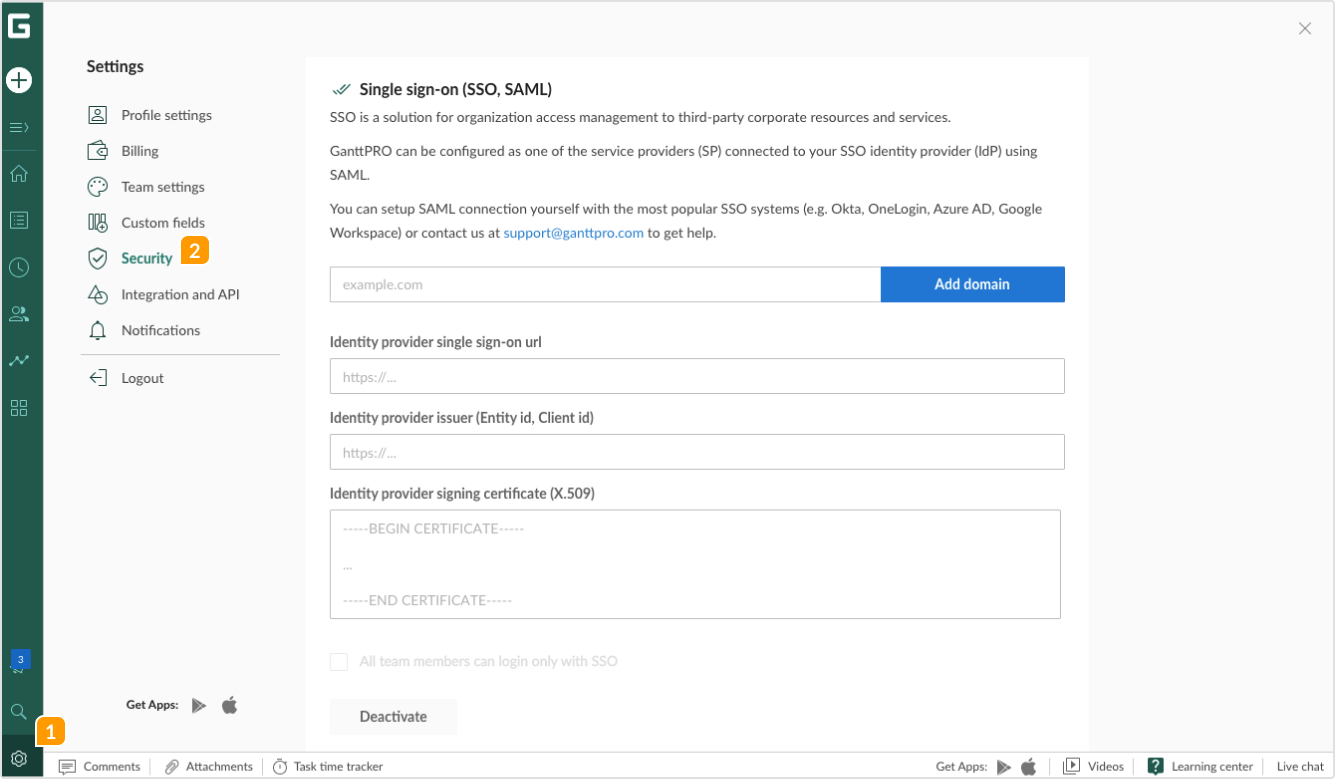Image resolution: width=1335 pixels, height=779 pixels.
Task: Click the Profile settings person icon
Action: pyautogui.click(x=97, y=115)
